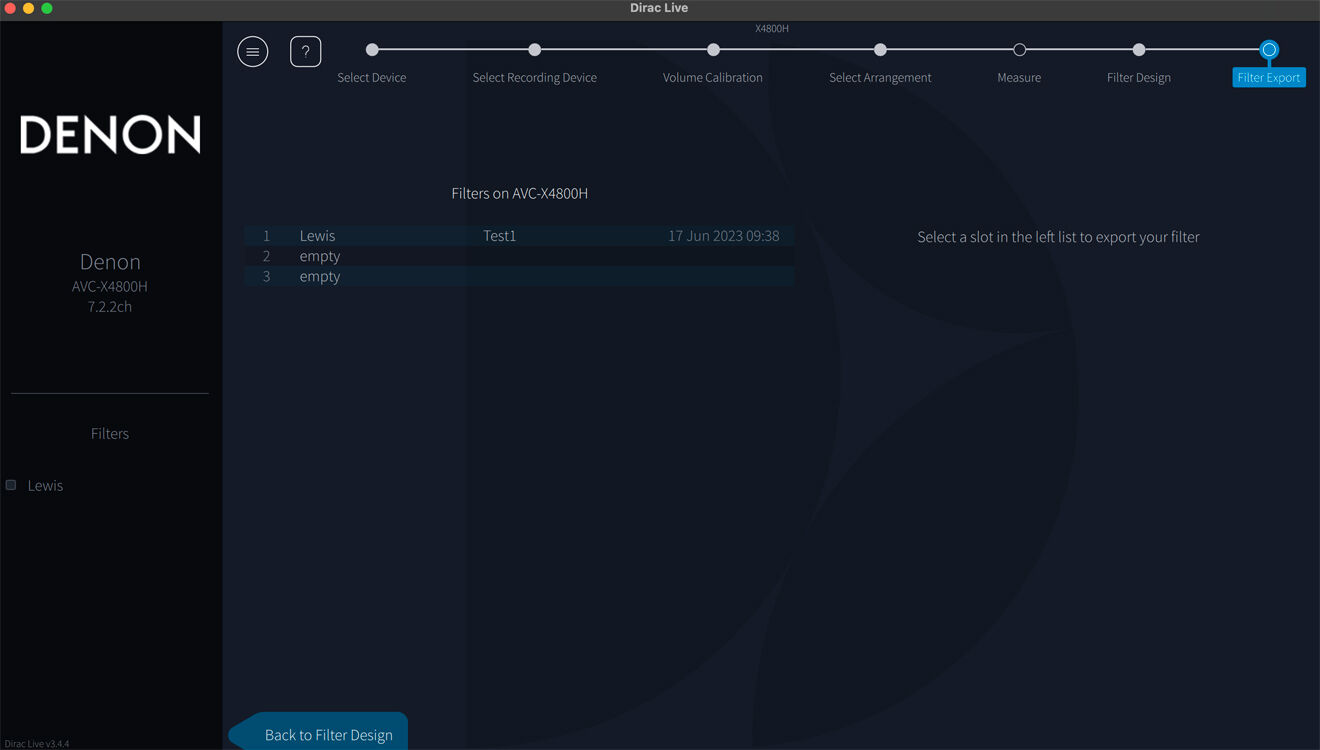This screenshot has height=750, width=1320.
Task: Select empty slot 3
Action: (x=519, y=276)
